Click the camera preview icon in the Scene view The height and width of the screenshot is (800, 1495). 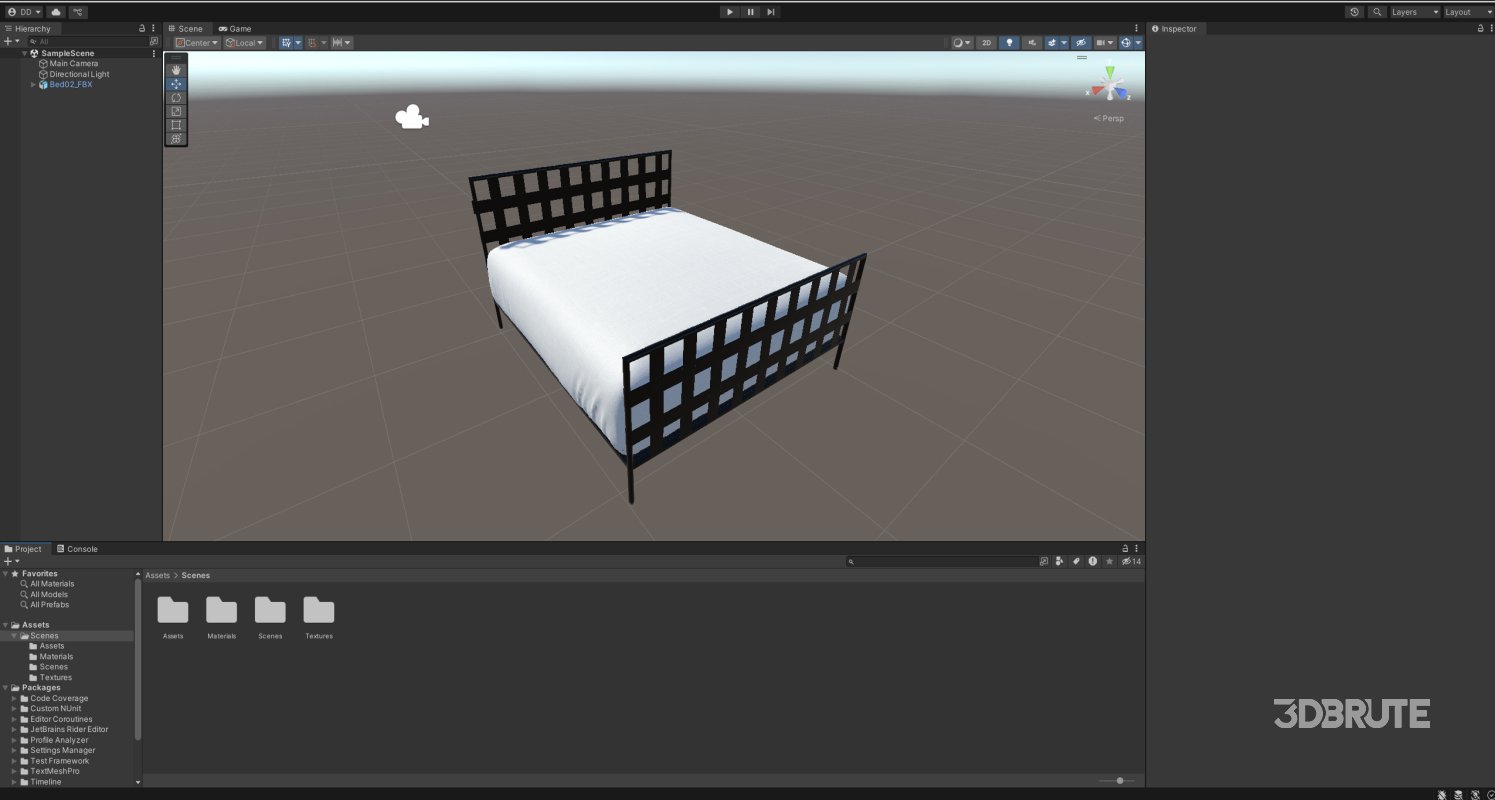click(412, 116)
